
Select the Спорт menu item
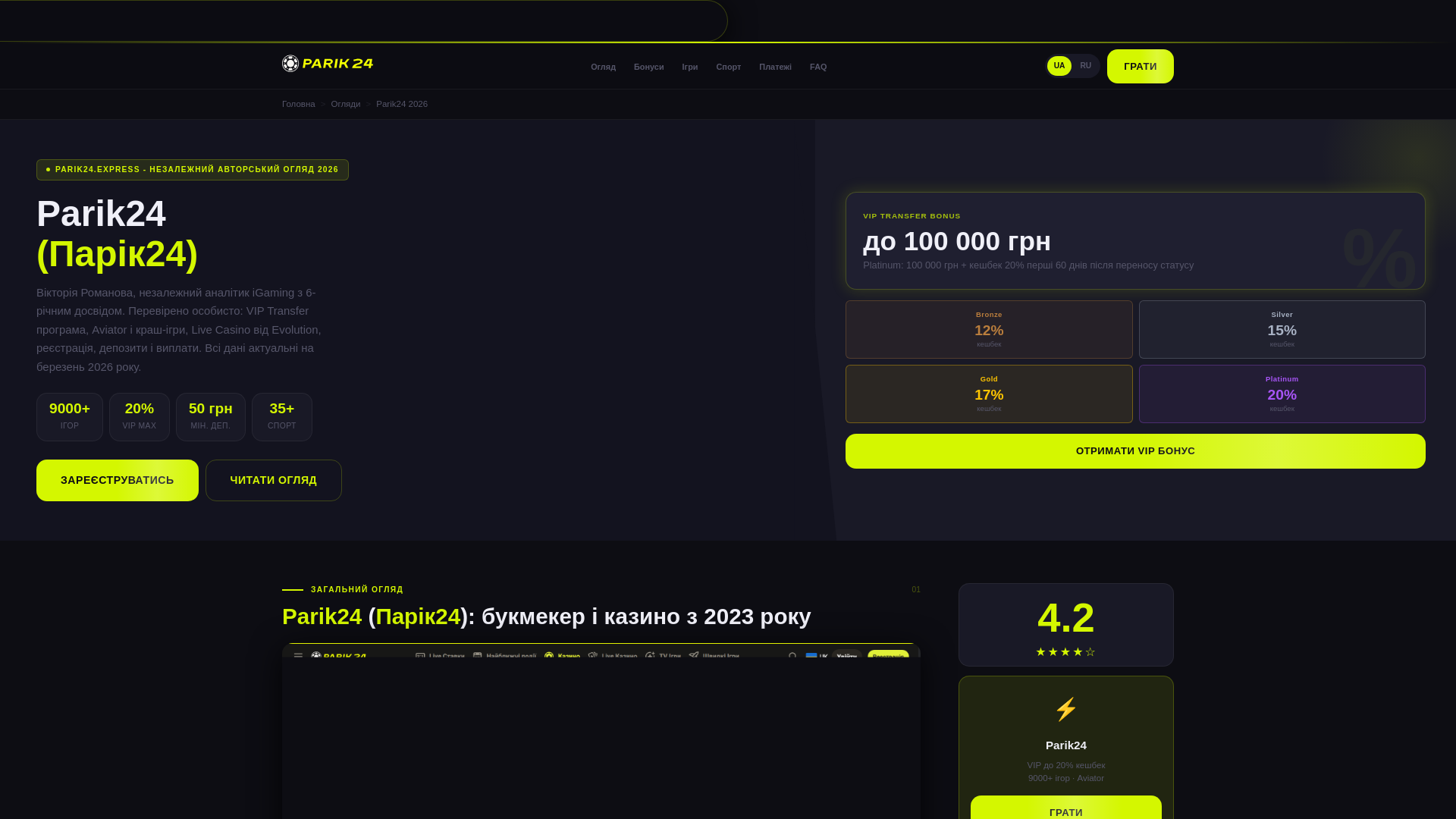(728, 67)
